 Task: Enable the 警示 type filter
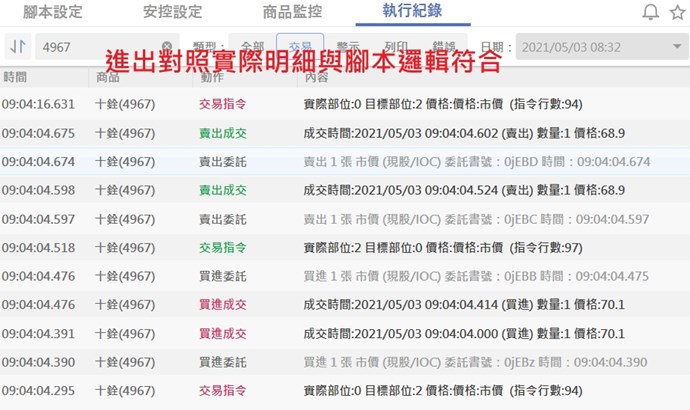[348, 47]
